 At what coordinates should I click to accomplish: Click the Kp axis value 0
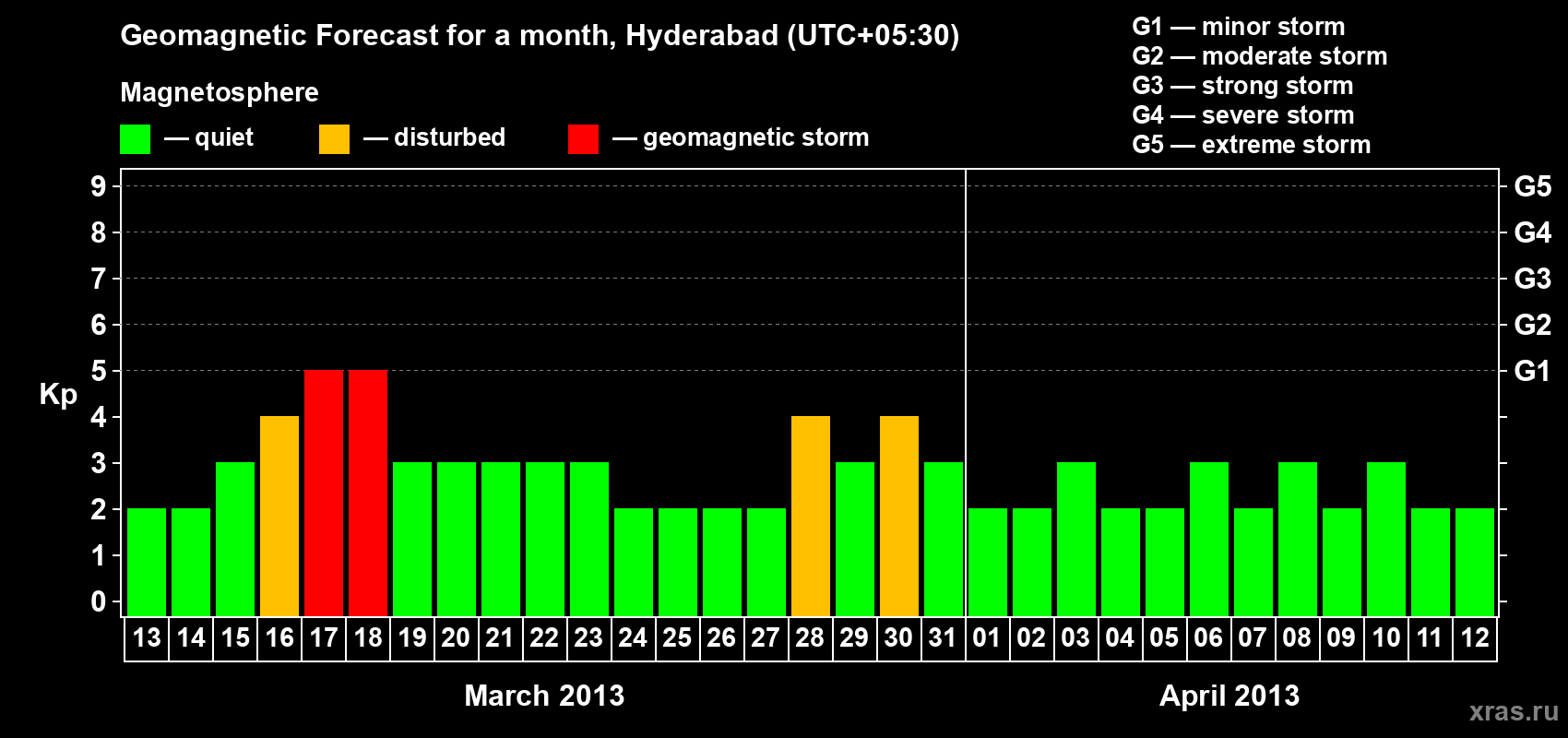(99, 601)
